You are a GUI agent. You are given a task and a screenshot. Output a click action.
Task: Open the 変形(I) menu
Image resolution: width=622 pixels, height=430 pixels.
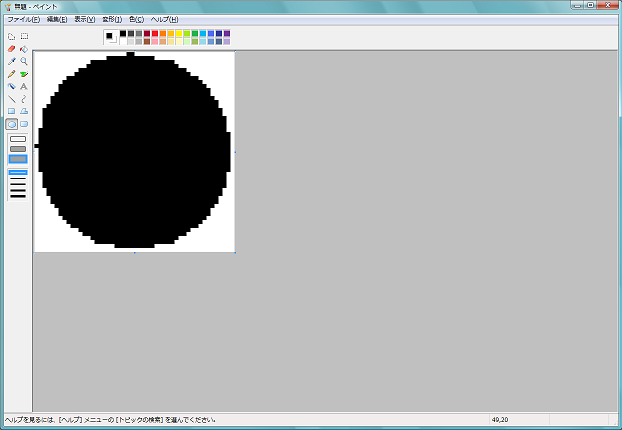coord(112,19)
